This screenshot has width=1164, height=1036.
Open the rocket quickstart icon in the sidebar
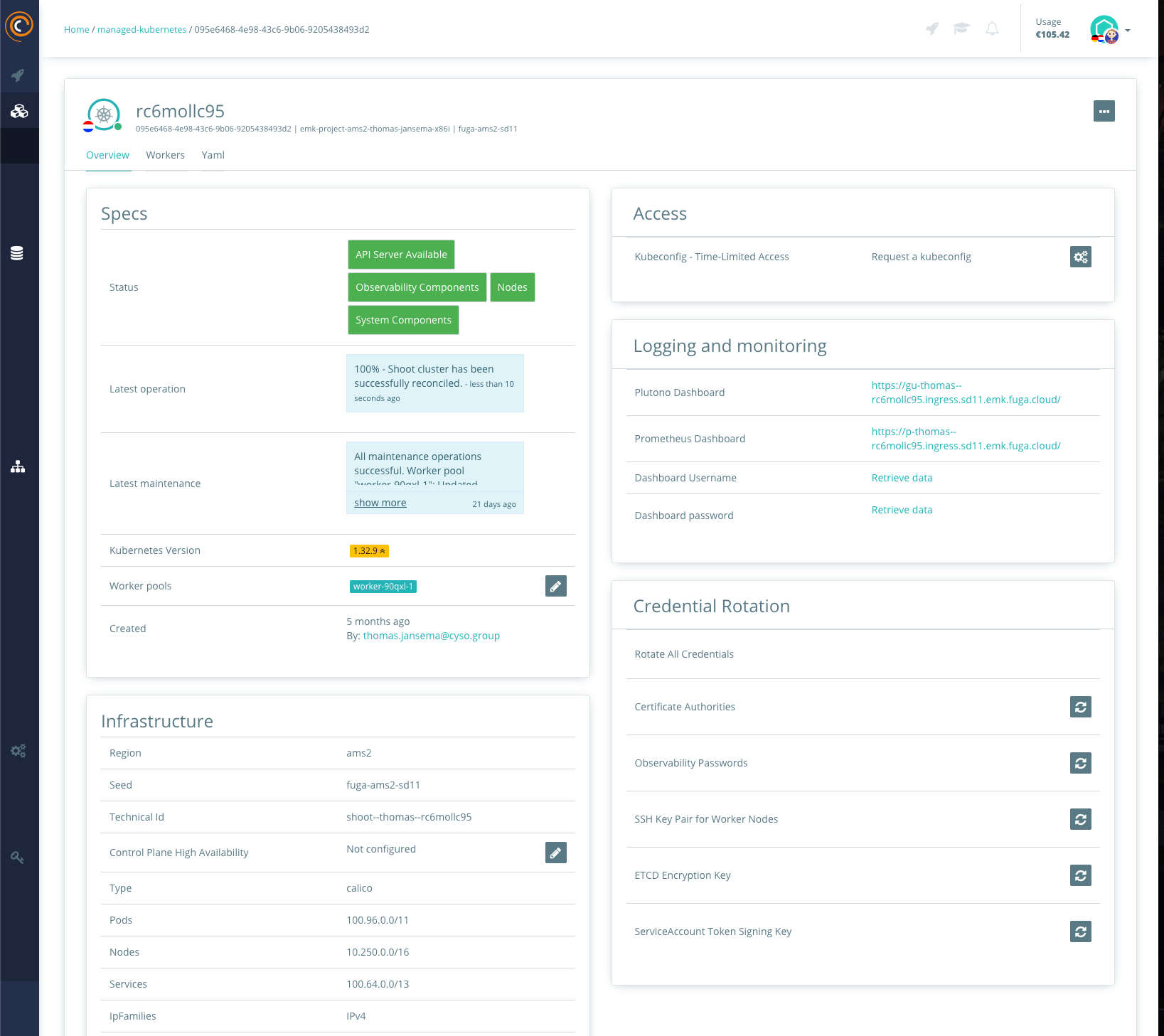pos(19,75)
